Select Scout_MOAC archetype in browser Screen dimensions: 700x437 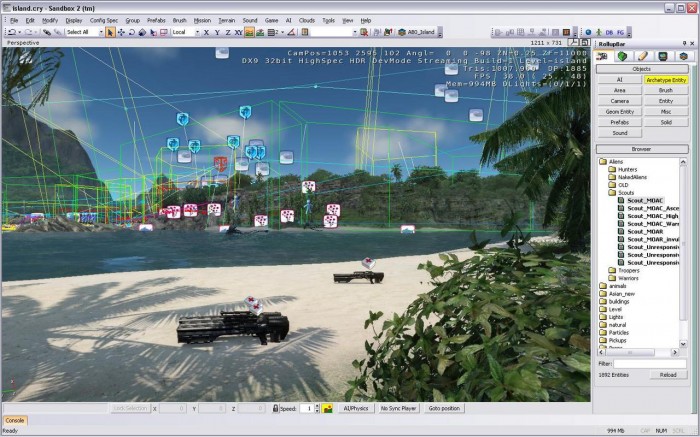645,200
